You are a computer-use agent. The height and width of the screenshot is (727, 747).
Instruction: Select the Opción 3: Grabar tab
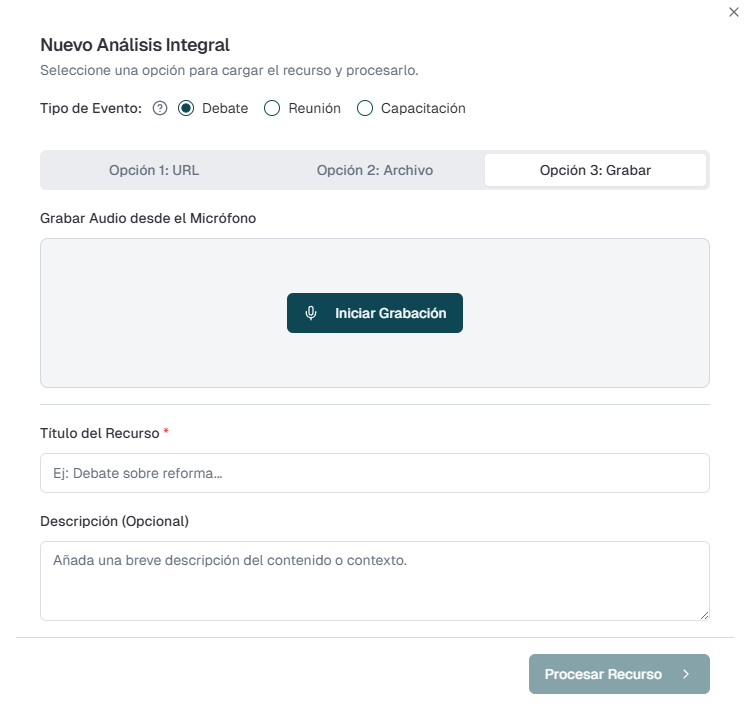coord(595,170)
